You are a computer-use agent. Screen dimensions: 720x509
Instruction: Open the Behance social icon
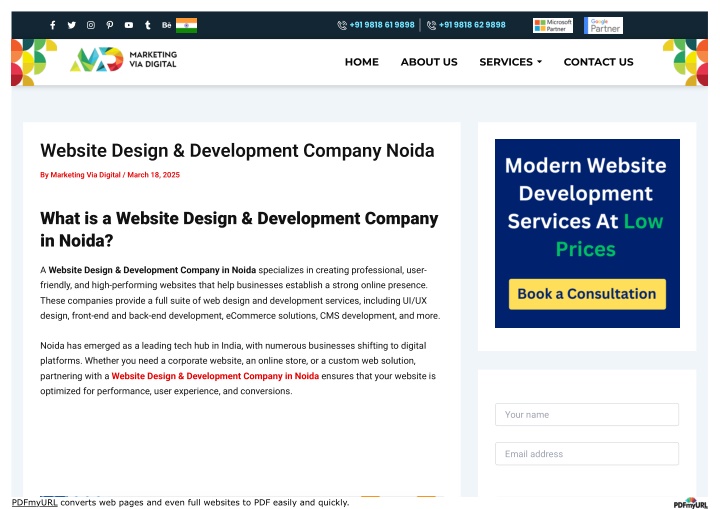click(x=166, y=25)
